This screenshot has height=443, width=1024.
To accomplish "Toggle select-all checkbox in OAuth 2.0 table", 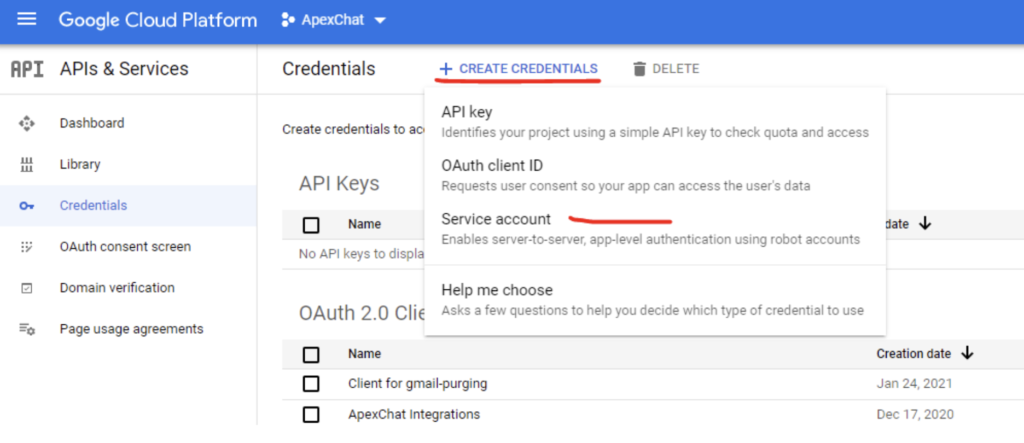I will tap(312, 355).
